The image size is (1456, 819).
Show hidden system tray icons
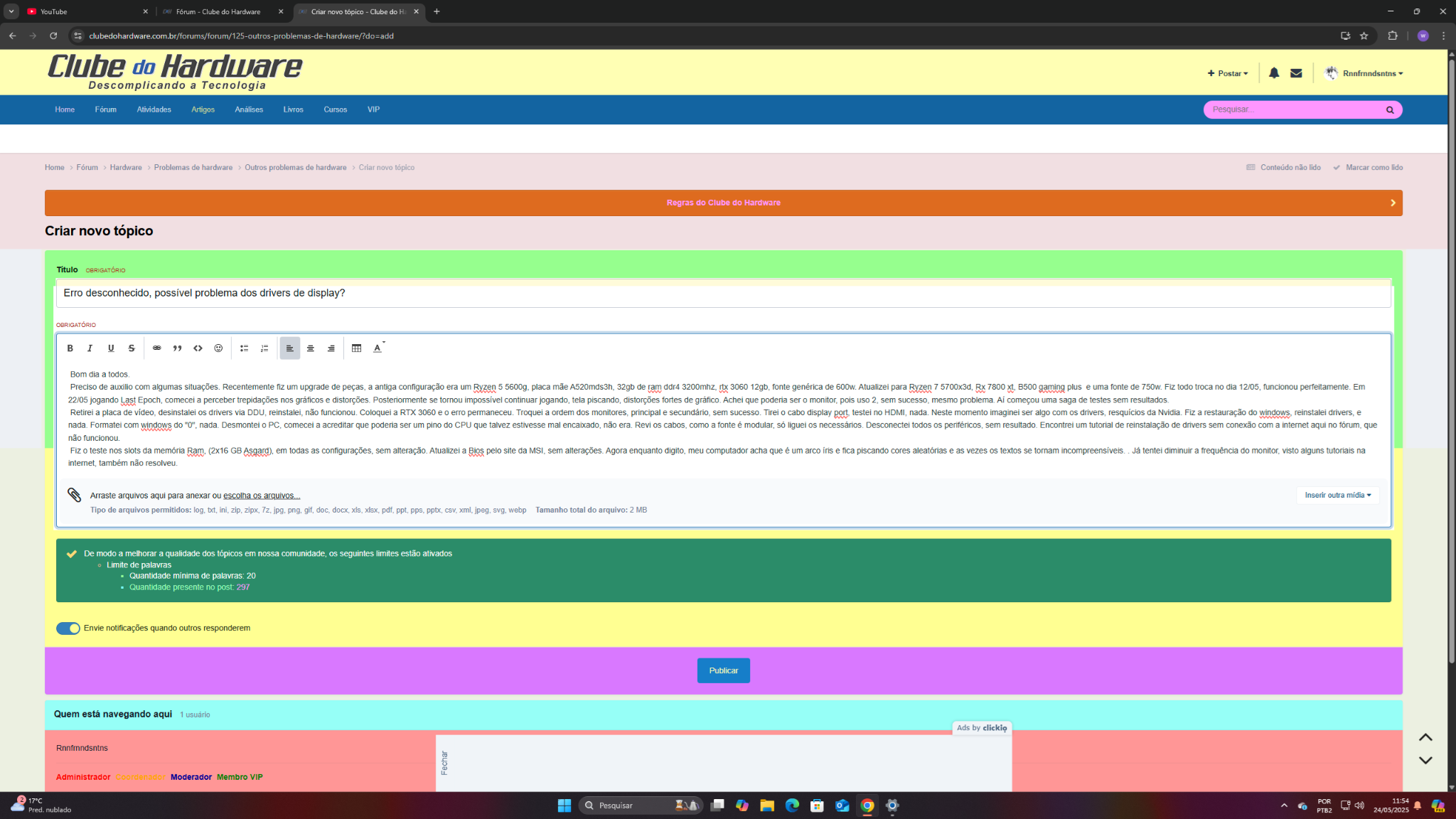[x=1284, y=805]
